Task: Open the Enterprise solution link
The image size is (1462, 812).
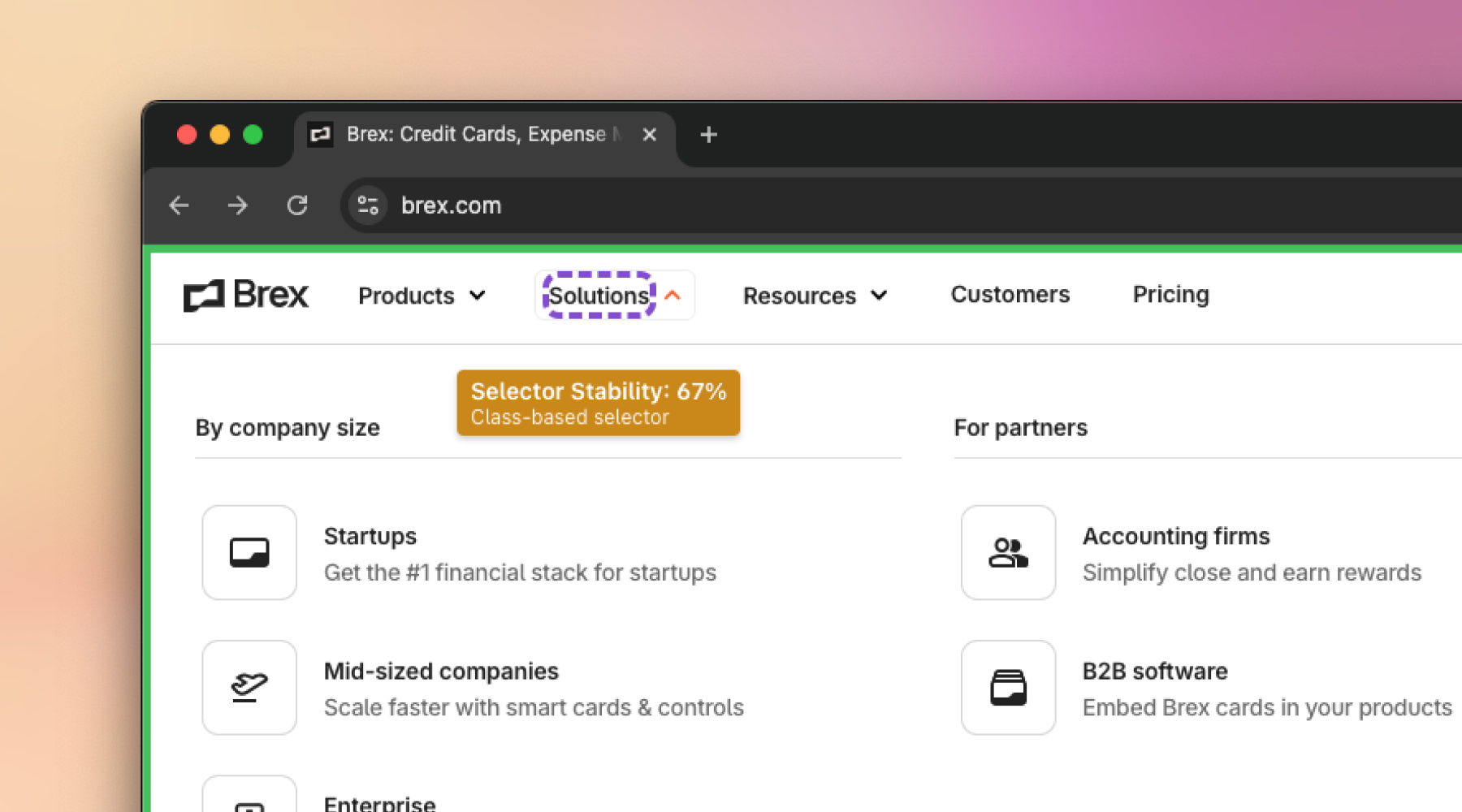Action: [379, 803]
